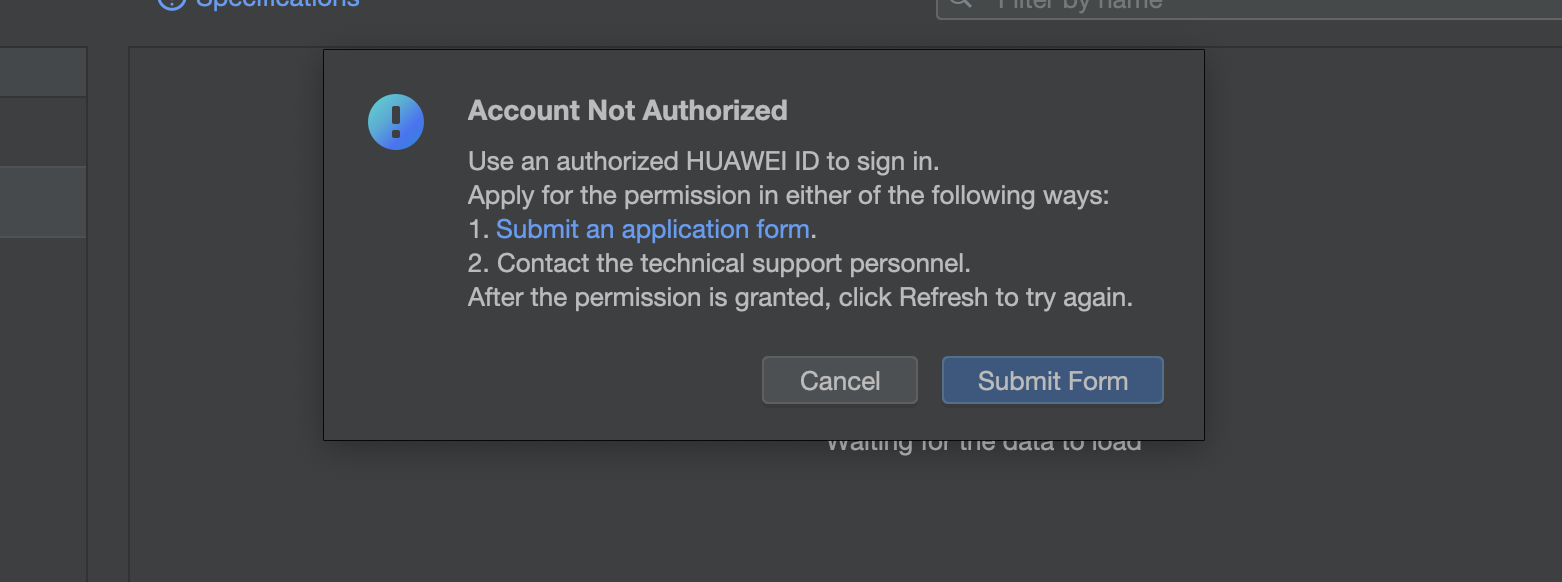Select the lower highlighted row in the left panel
This screenshot has height=582, width=1562.
pyautogui.click(x=43, y=202)
